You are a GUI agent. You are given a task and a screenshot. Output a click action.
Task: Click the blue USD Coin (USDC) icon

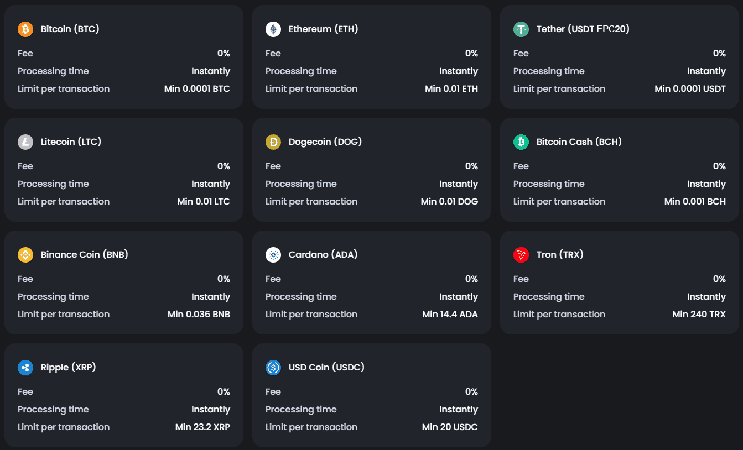pyautogui.click(x=273, y=367)
